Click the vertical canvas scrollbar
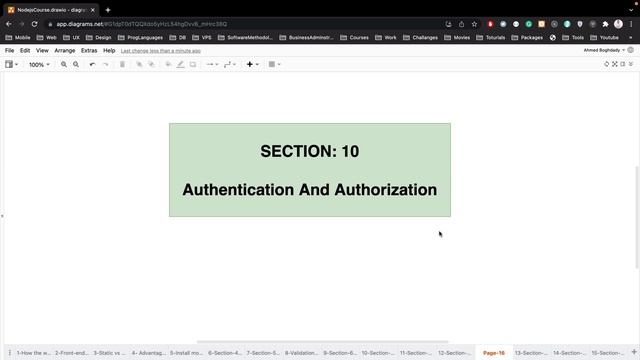Image resolution: width=640 pixels, height=360 pixels. tap(637, 217)
